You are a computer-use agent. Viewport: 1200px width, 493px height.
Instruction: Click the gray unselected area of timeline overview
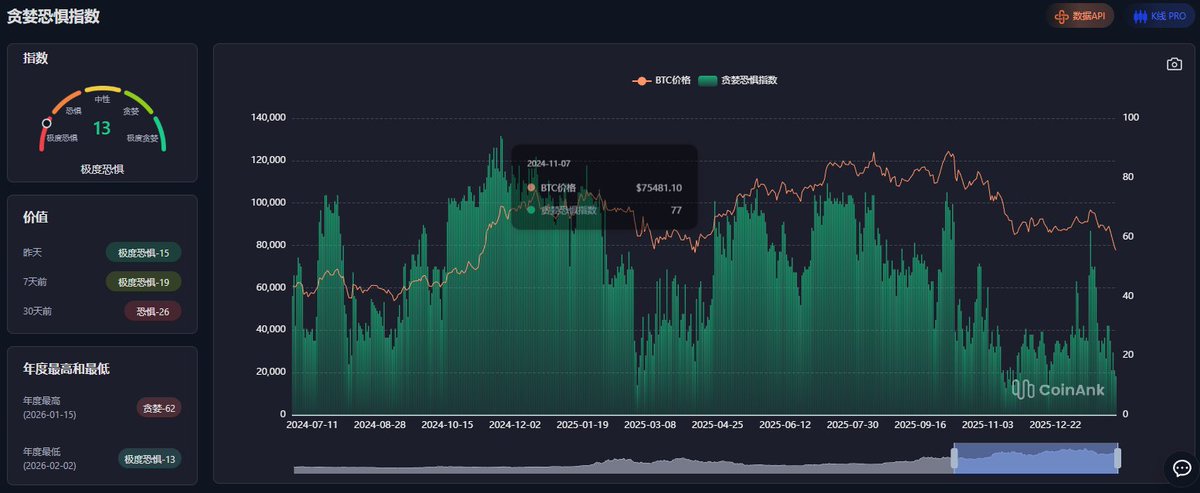click(x=620, y=463)
